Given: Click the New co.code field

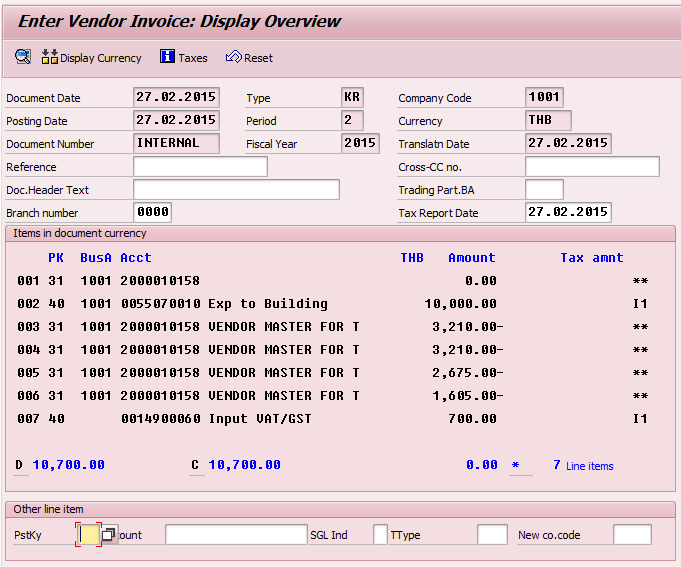Looking at the screenshot, I should pos(632,534).
